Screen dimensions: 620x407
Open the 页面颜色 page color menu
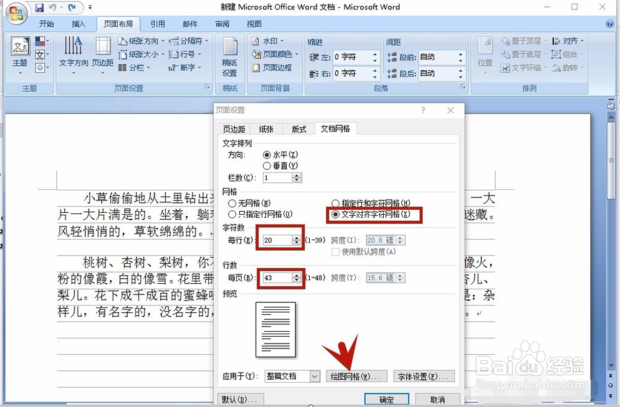click(x=275, y=54)
